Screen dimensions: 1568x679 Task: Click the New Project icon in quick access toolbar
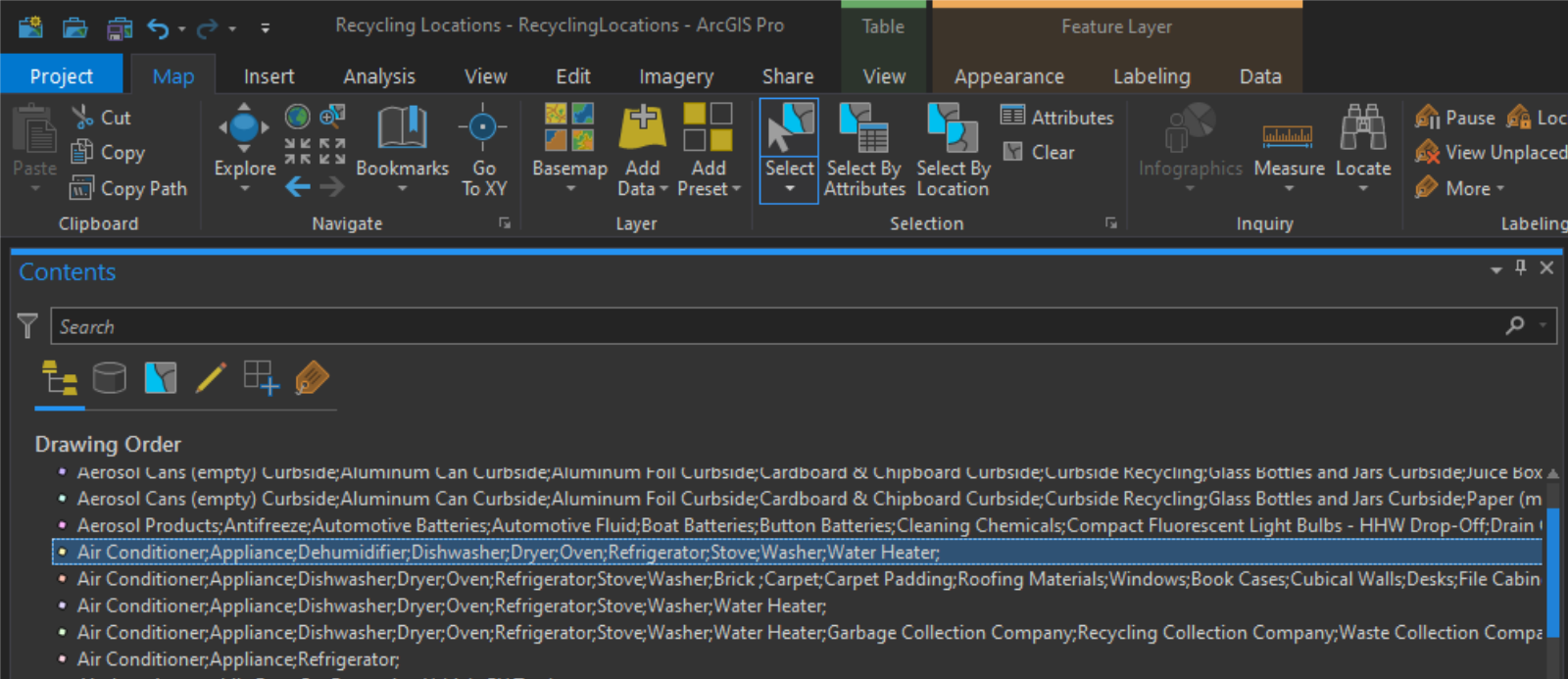click(x=30, y=27)
